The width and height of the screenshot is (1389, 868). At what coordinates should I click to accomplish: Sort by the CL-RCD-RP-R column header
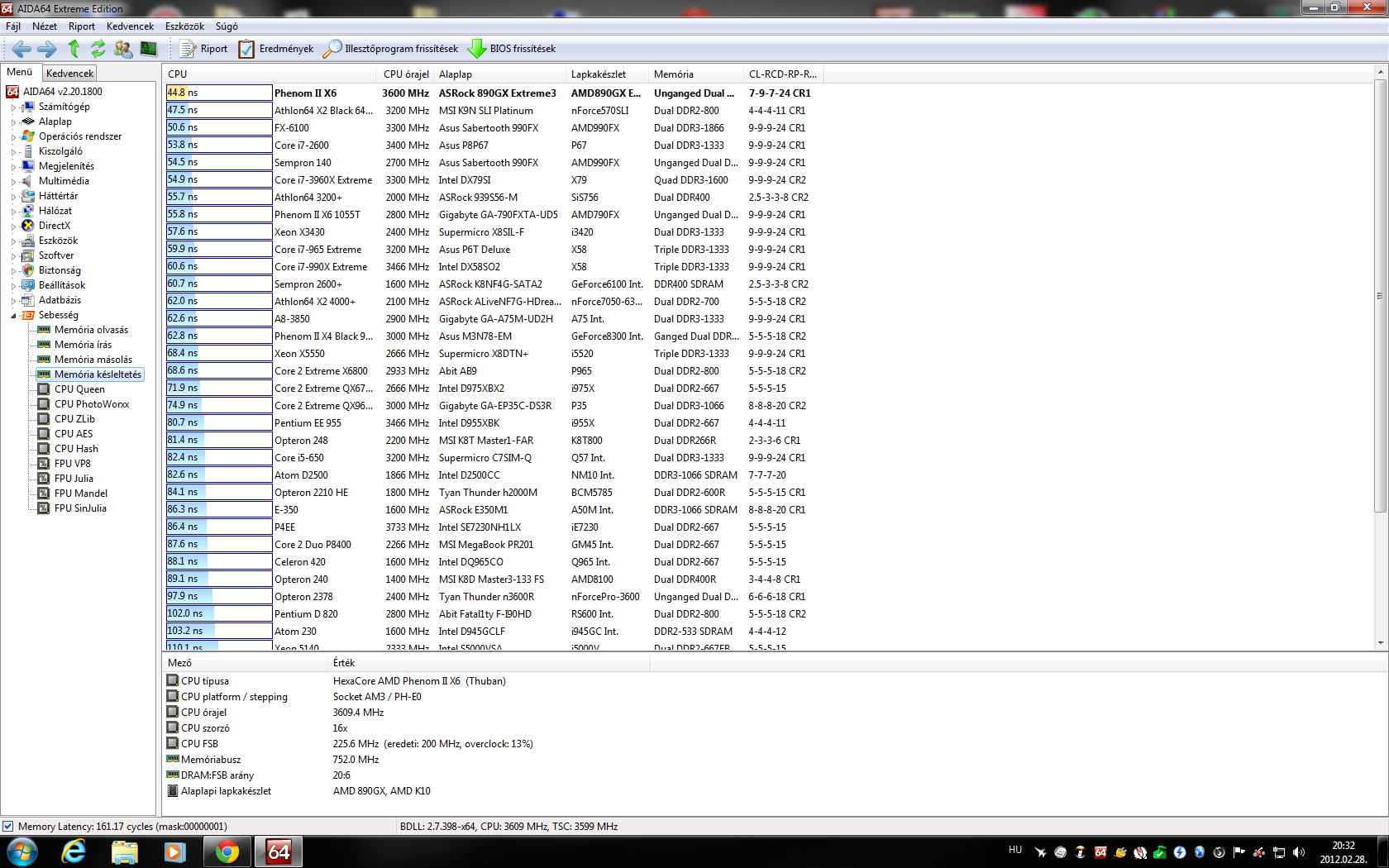(x=783, y=74)
